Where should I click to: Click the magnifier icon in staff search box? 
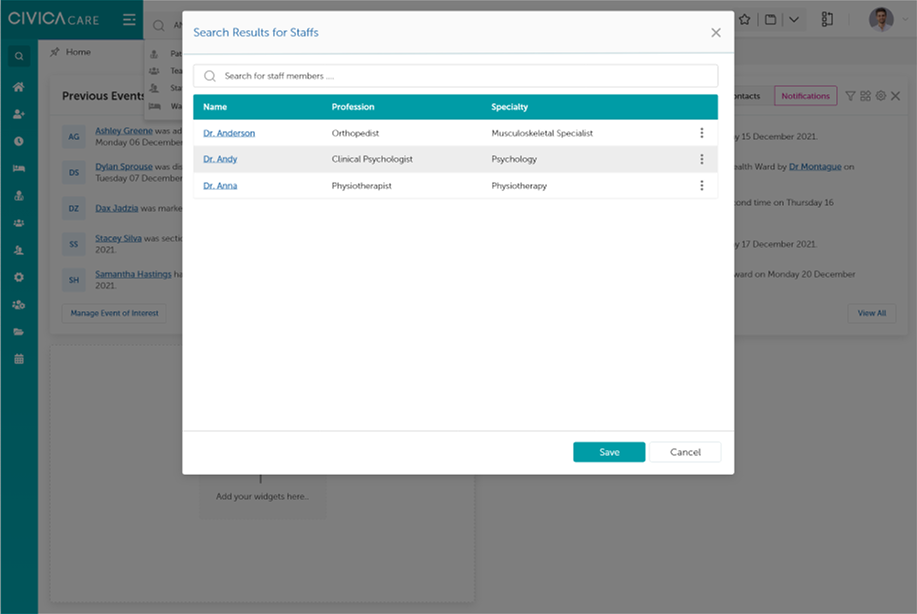point(210,76)
